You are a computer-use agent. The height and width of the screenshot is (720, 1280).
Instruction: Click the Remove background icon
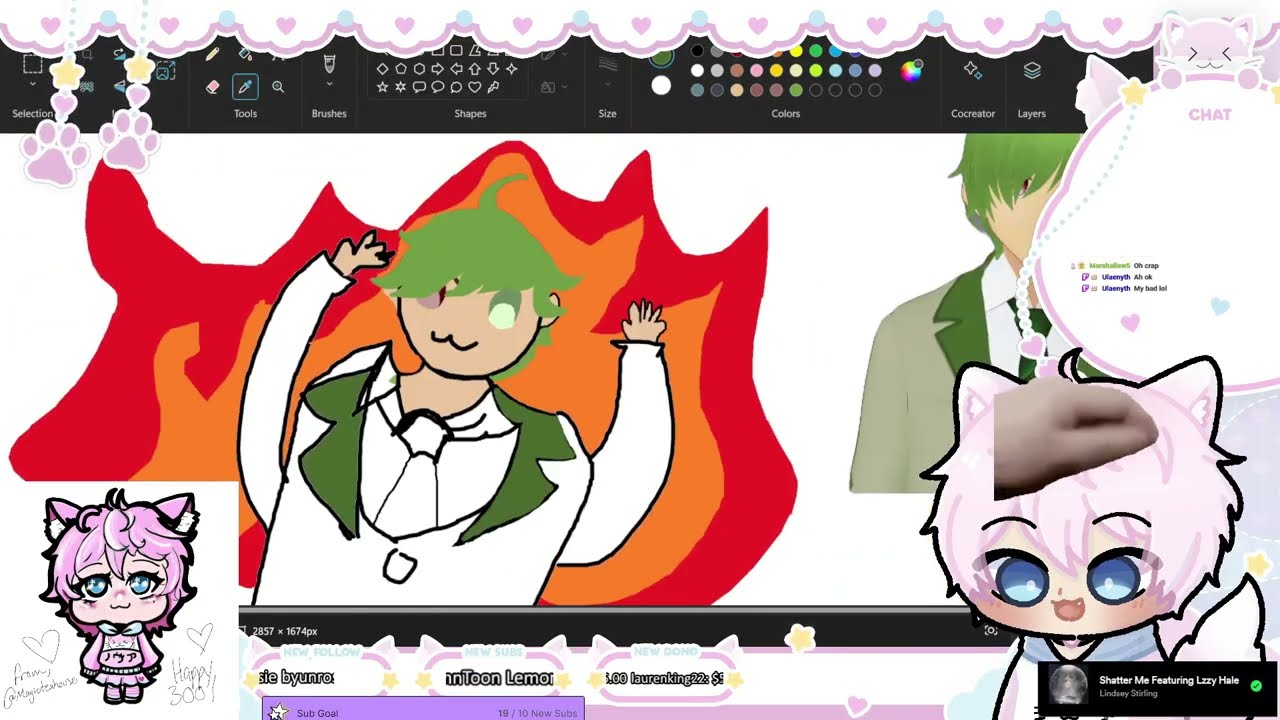pos(86,86)
